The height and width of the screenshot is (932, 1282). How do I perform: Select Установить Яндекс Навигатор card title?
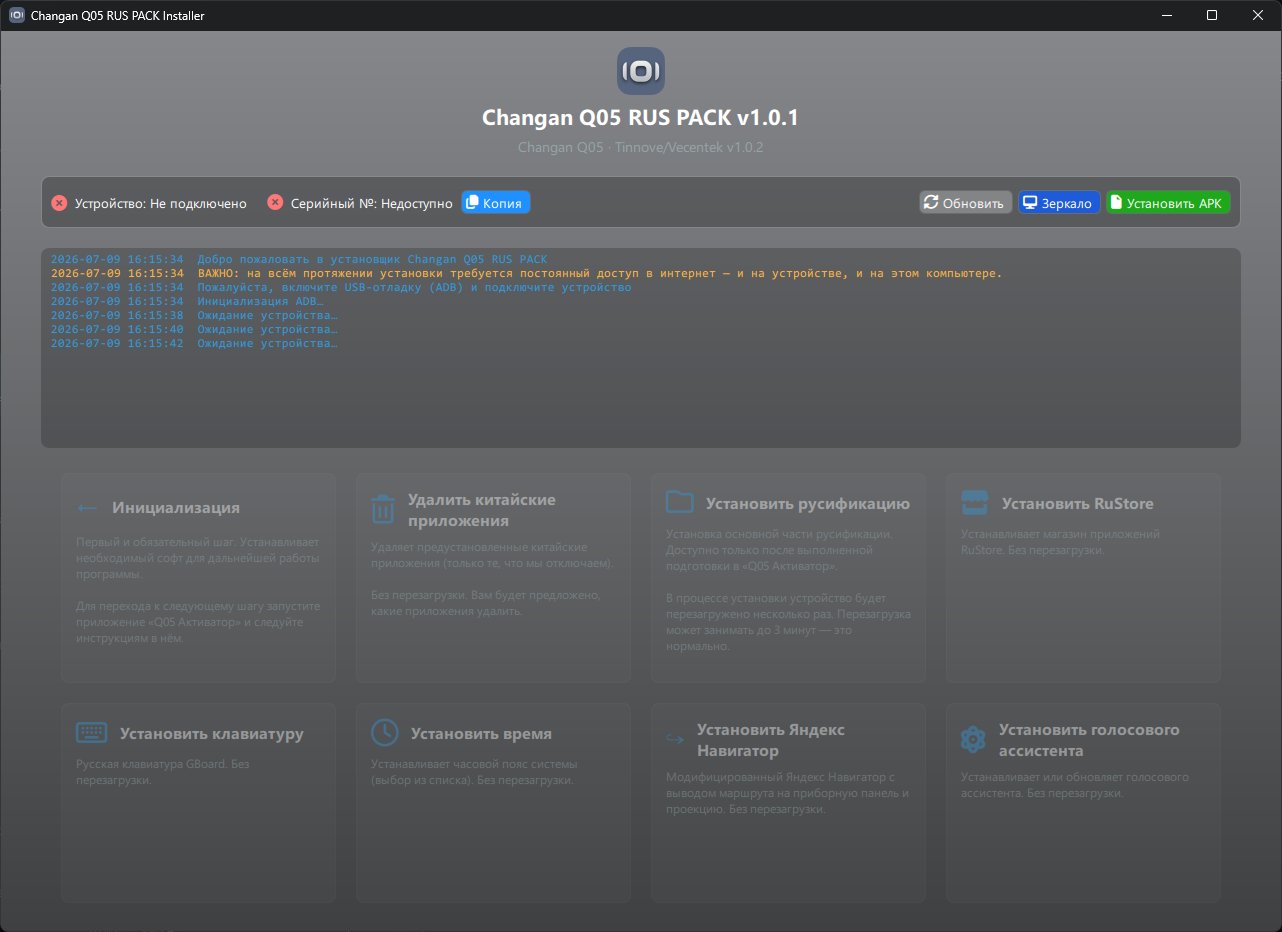771,740
